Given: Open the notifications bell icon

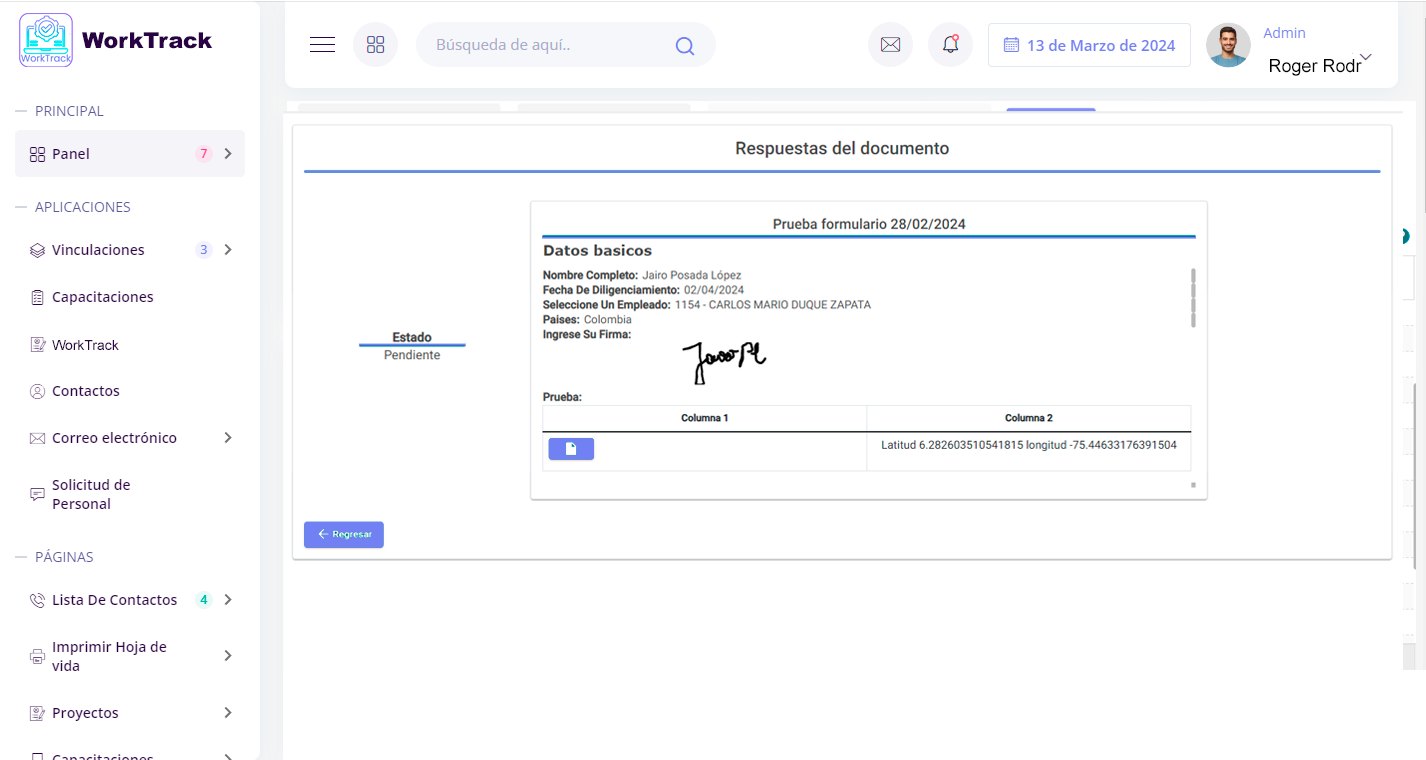Looking at the screenshot, I should point(950,45).
